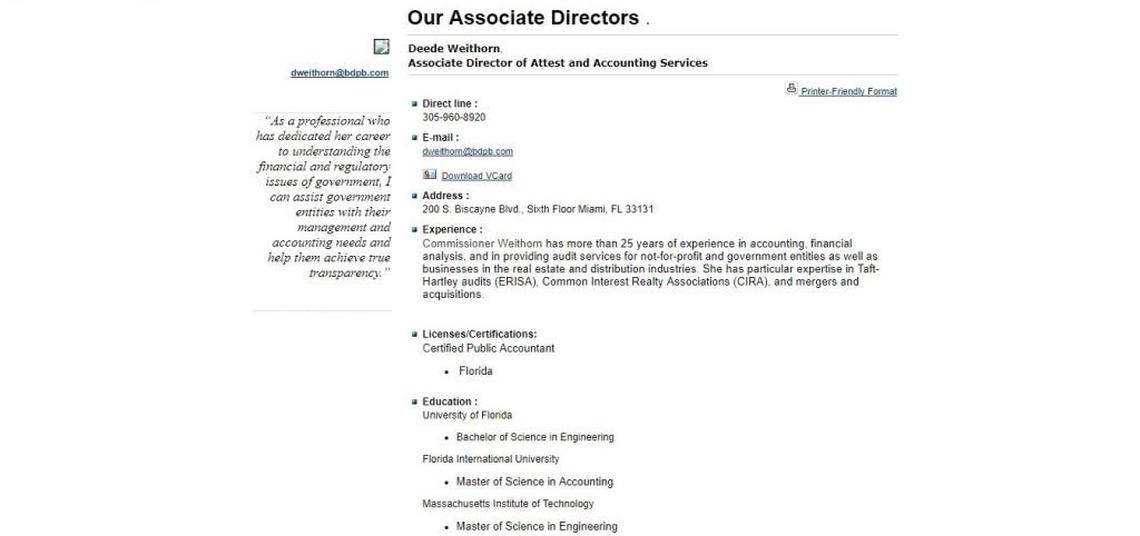The height and width of the screenshot is (536, 1140).
Task: Click the email address under the E-mail heading
Action: tap(467, 152)
